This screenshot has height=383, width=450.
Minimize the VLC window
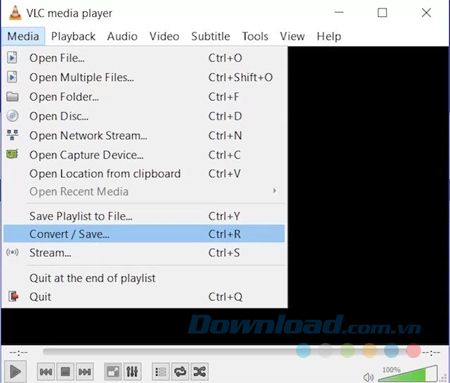pyautogui.click(x=339, y=13)
